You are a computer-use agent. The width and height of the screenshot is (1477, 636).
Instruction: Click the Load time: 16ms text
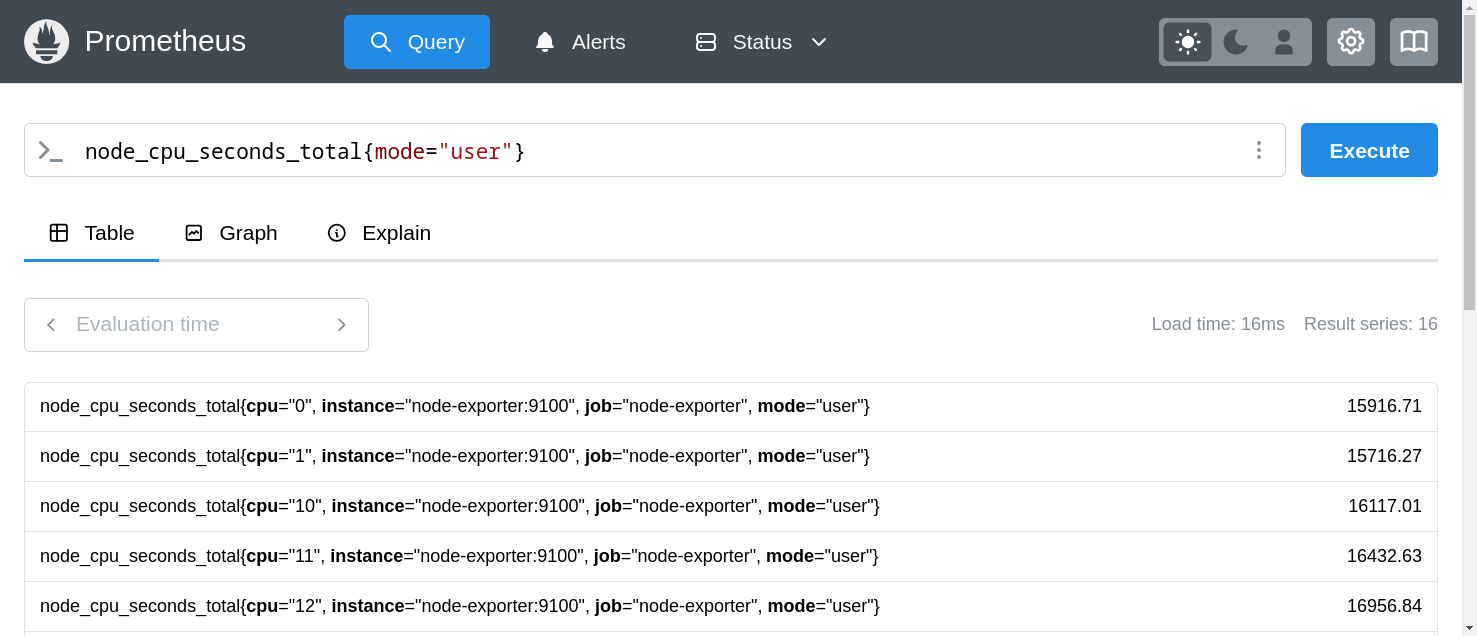(x=1218, y=324)
